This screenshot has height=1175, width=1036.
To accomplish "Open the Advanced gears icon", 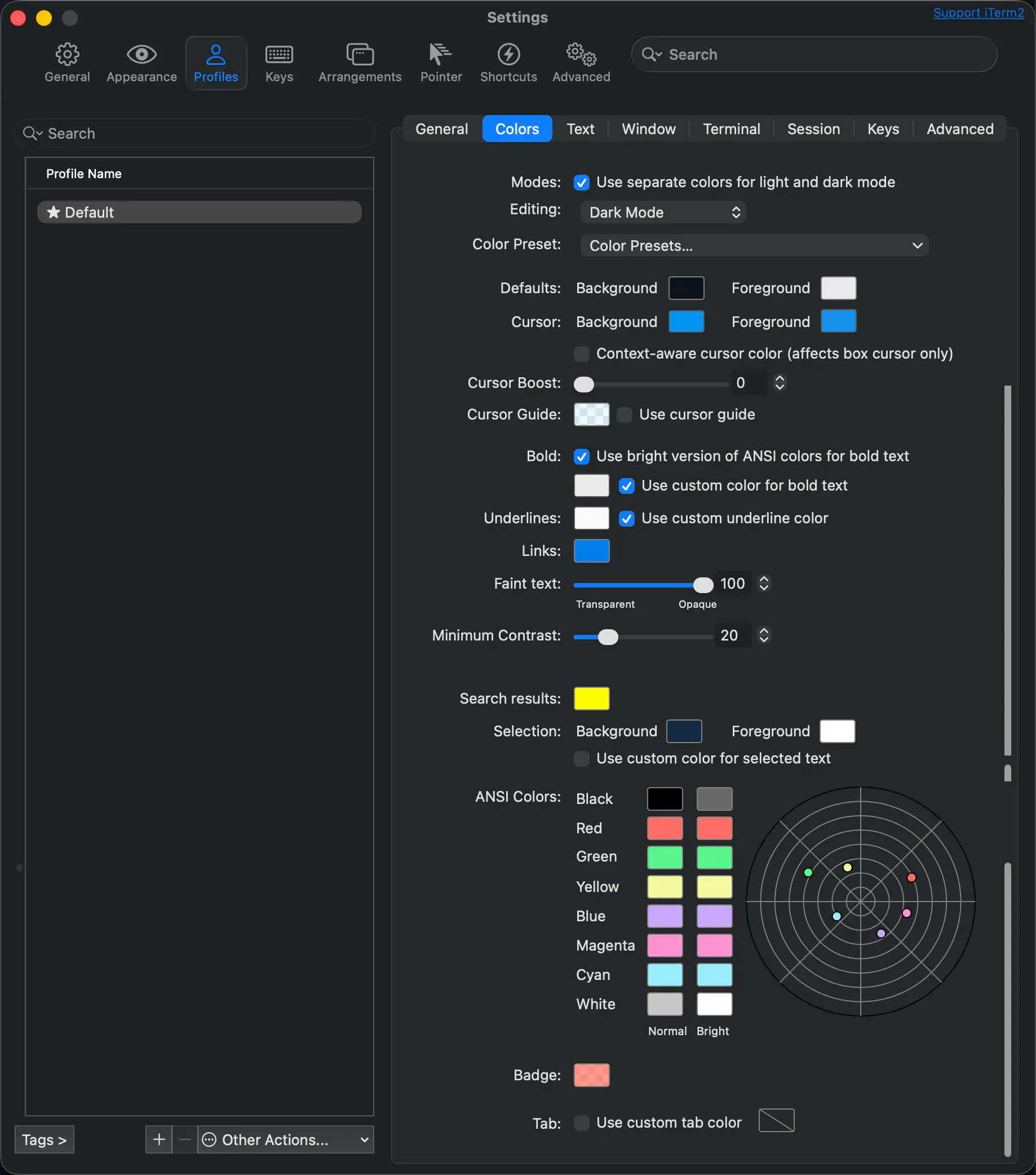I will click(581, 55).
